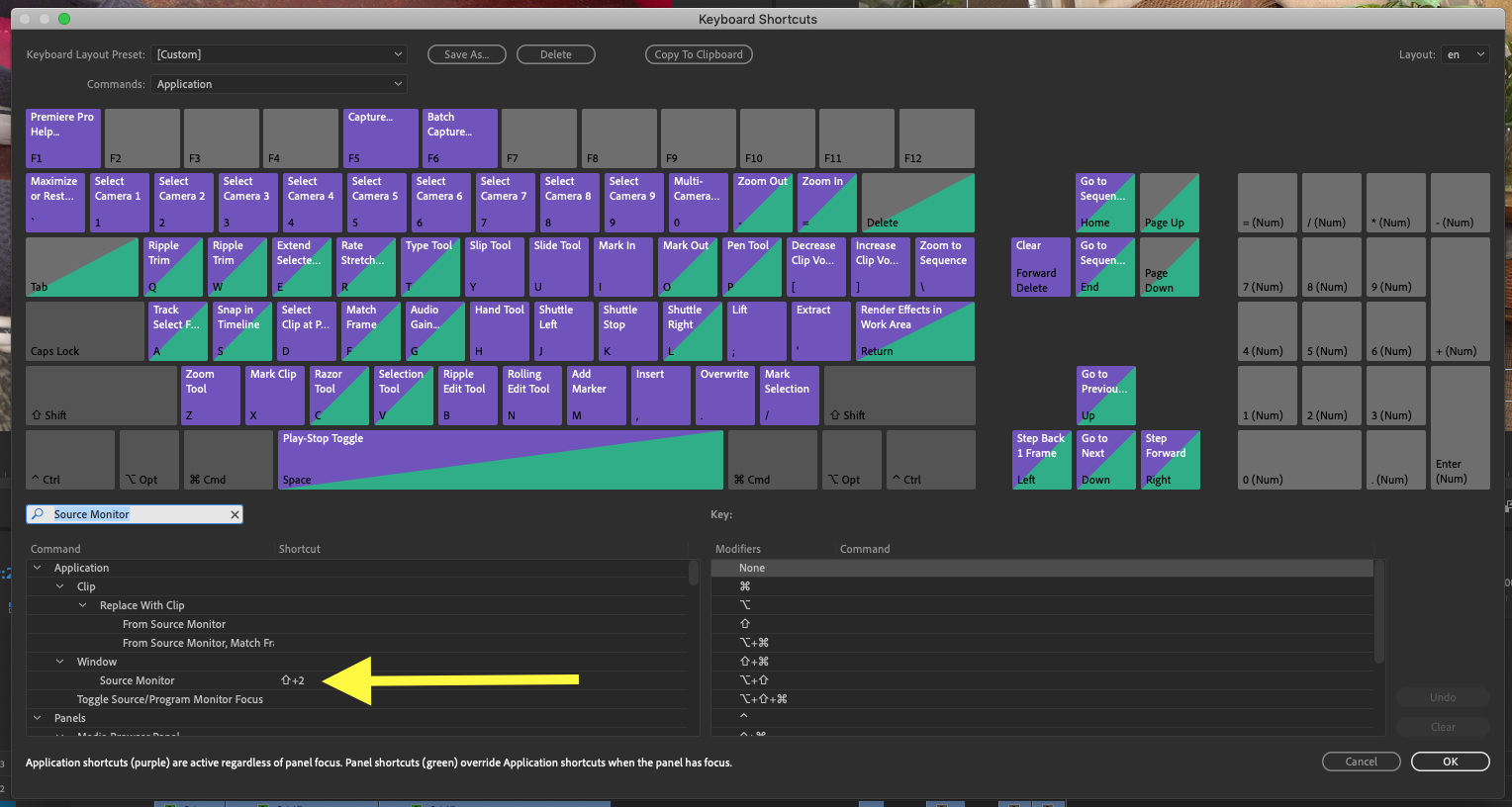This screenshot has height=807, width=1512.
Task: Select the Zoom Out key
Action: 763,203
